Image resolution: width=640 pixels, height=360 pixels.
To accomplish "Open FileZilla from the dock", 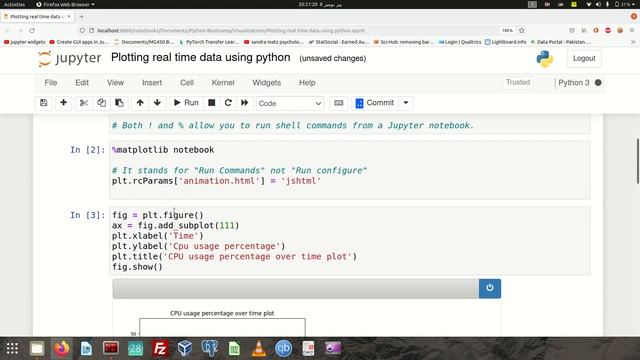I will coord(160,349).
